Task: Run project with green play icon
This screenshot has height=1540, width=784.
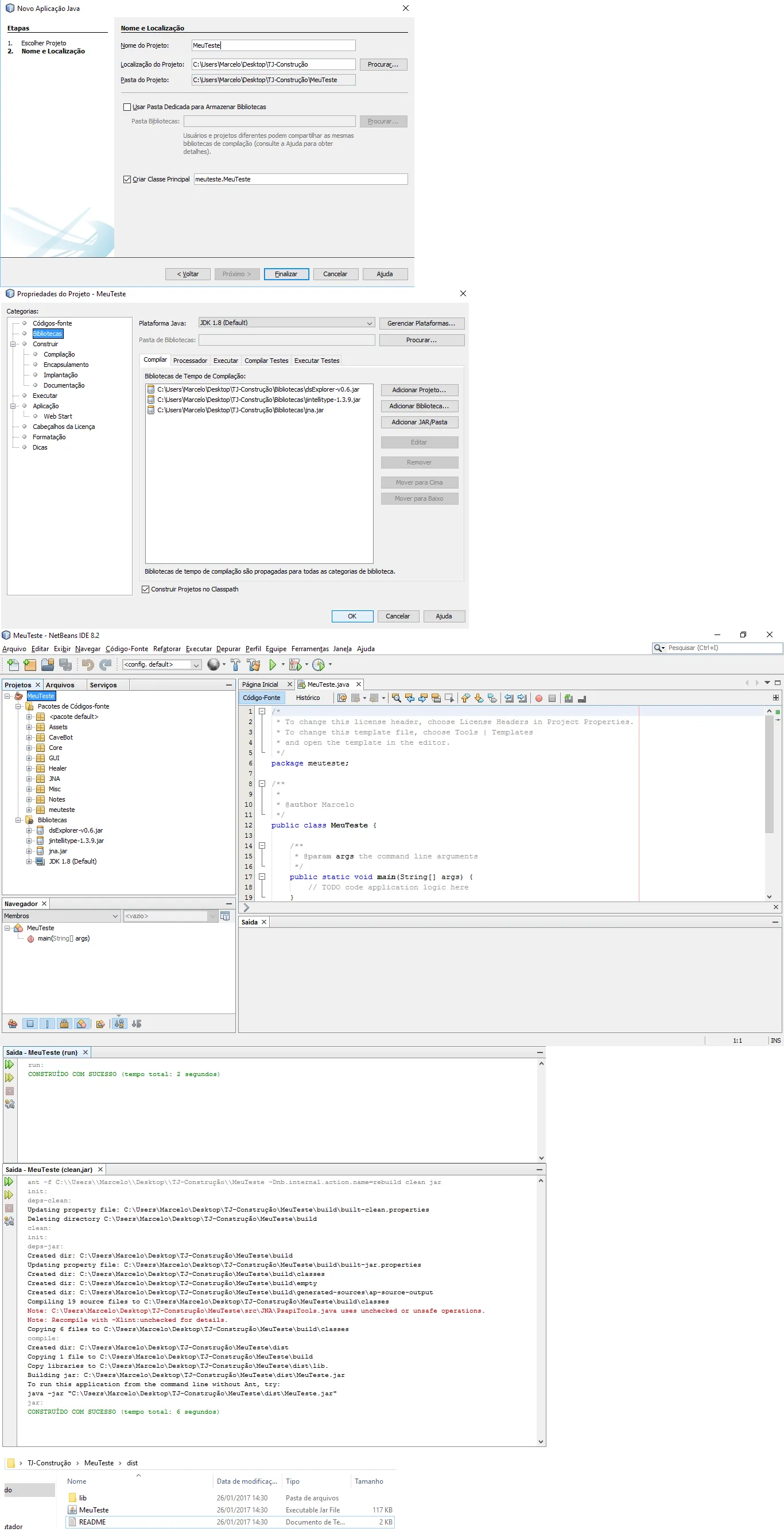Action: [x=273, y=665]
